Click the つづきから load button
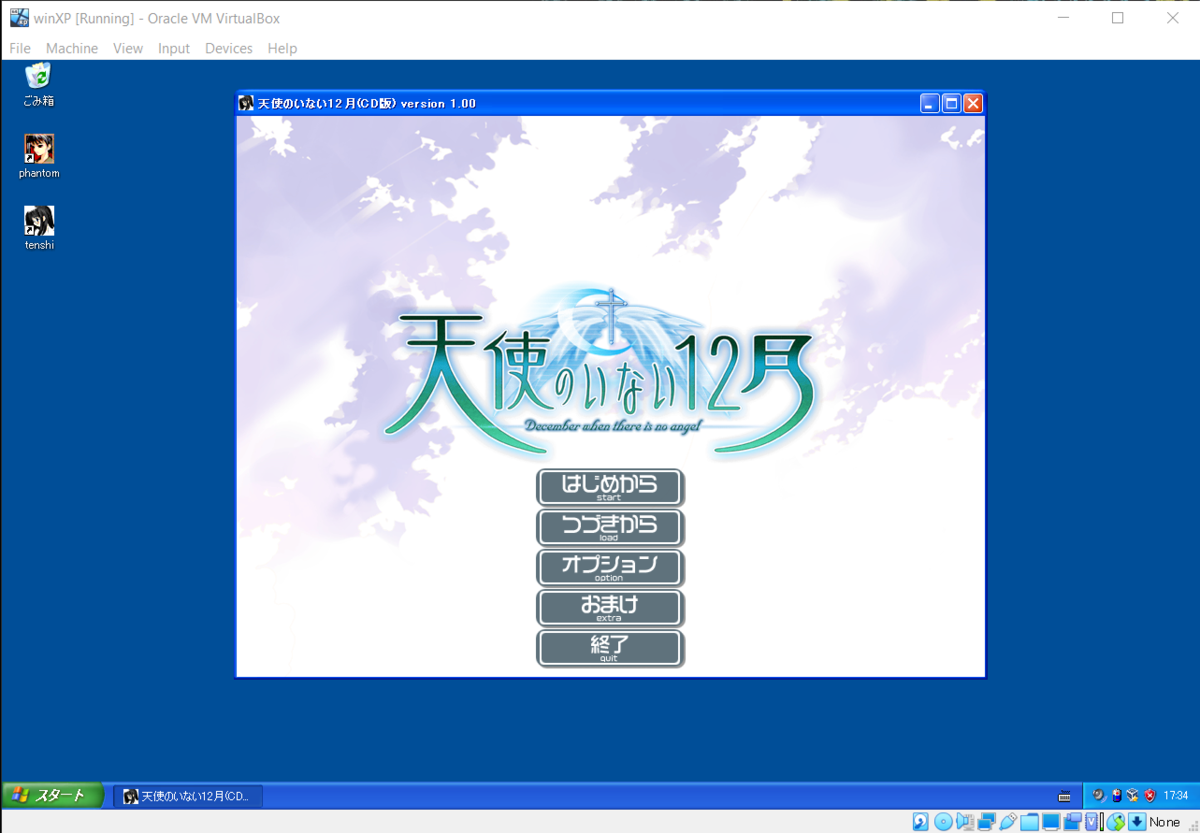 [610, 528]
